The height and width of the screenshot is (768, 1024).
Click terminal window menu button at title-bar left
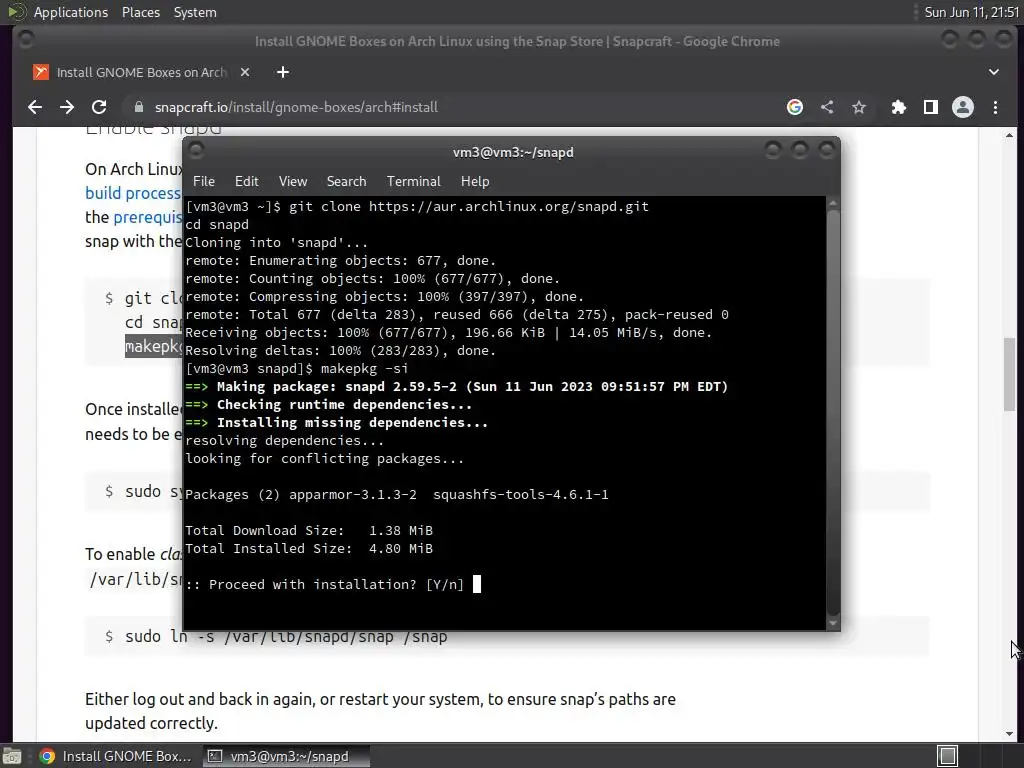196,151
